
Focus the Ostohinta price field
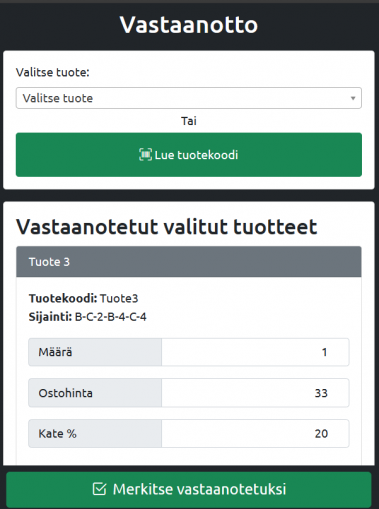click(255, 393)
